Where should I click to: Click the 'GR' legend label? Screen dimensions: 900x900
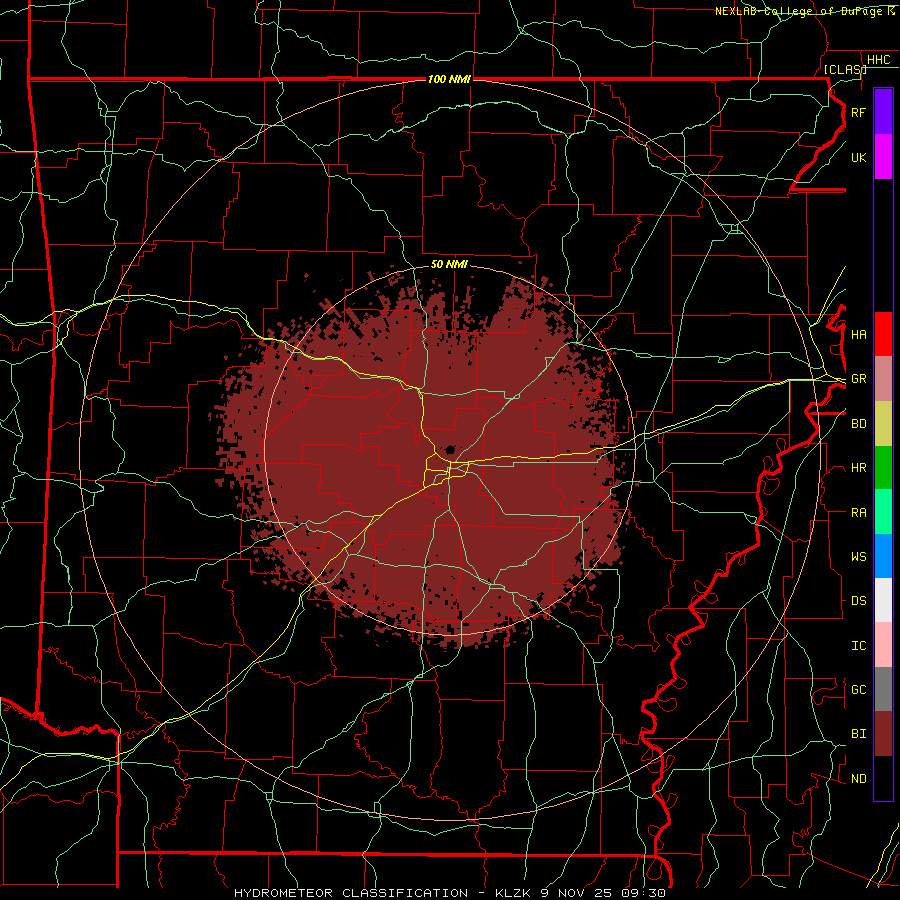pyautogui.click(x=858, y=379)
